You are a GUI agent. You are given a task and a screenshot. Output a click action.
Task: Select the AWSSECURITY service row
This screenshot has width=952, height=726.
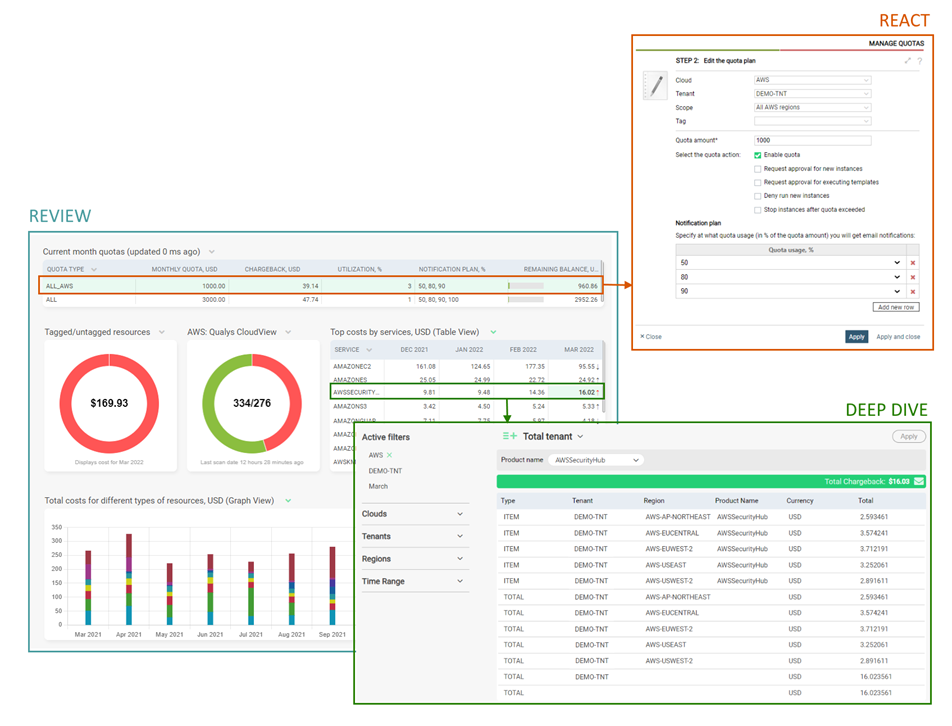pos(467,392)
